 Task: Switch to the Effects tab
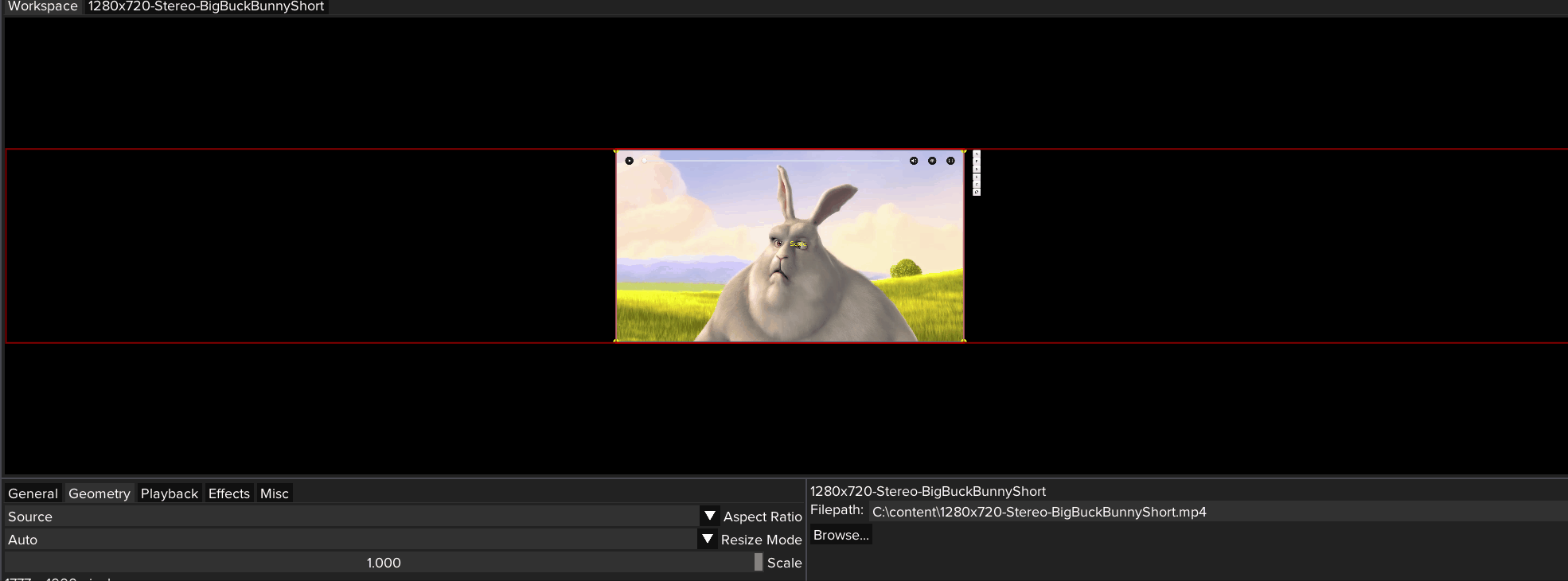tap(228, 493)
